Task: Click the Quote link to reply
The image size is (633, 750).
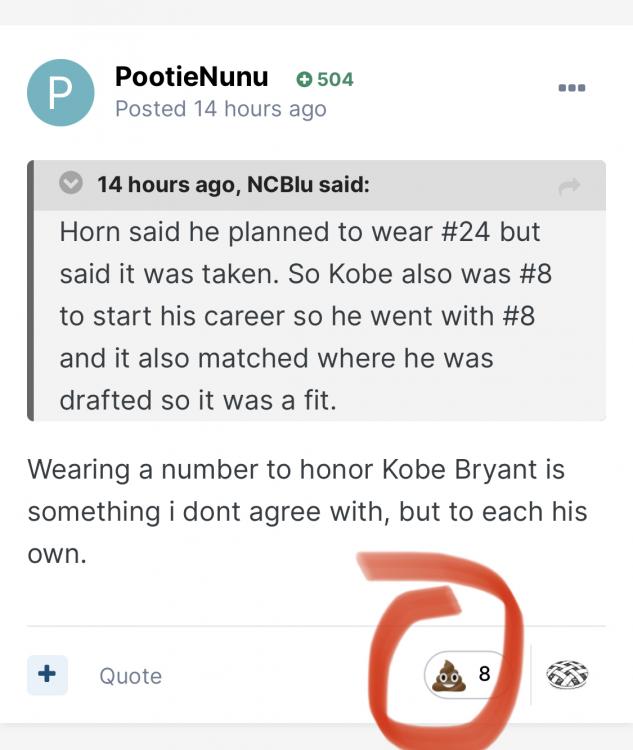Action: tap(130, 676)
